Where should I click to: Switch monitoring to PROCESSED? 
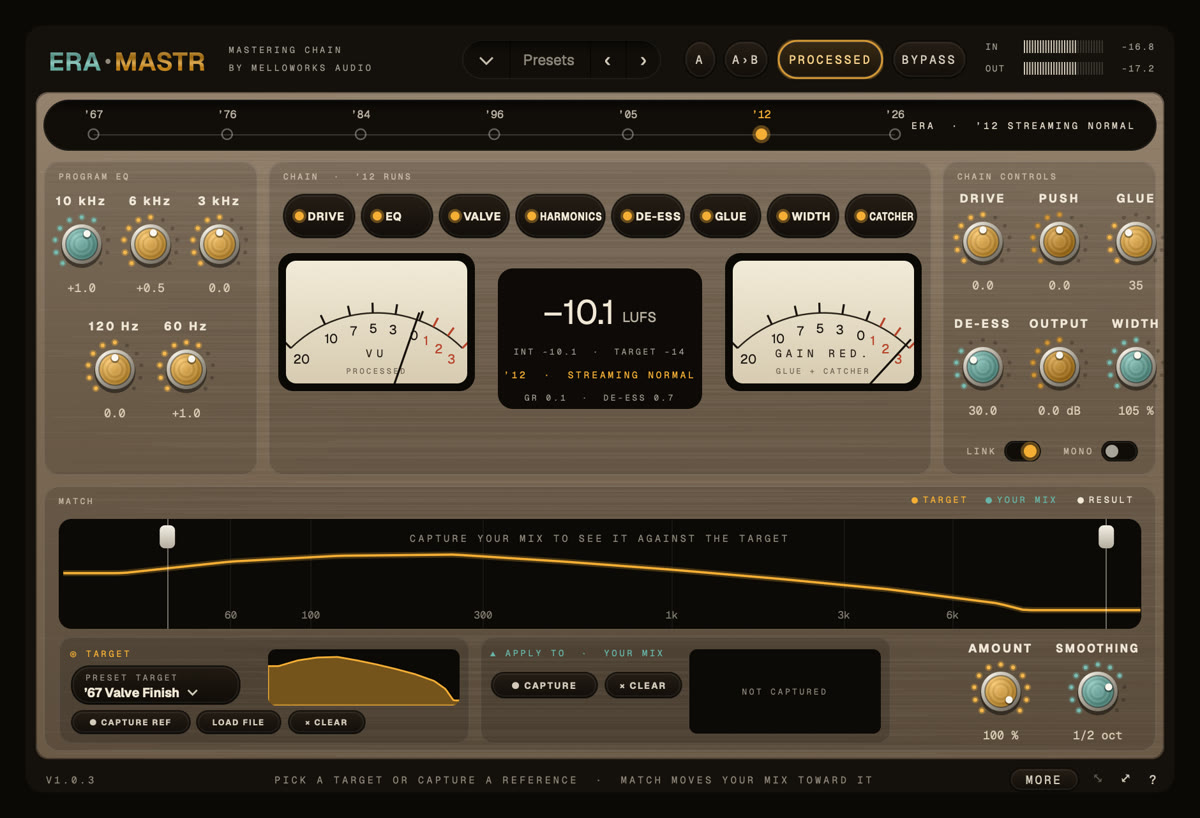point(830,60)
